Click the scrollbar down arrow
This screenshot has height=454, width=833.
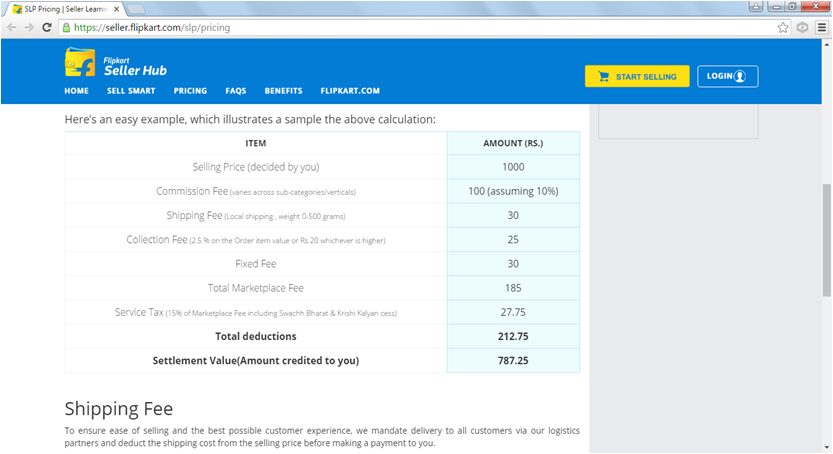point(827,448)
